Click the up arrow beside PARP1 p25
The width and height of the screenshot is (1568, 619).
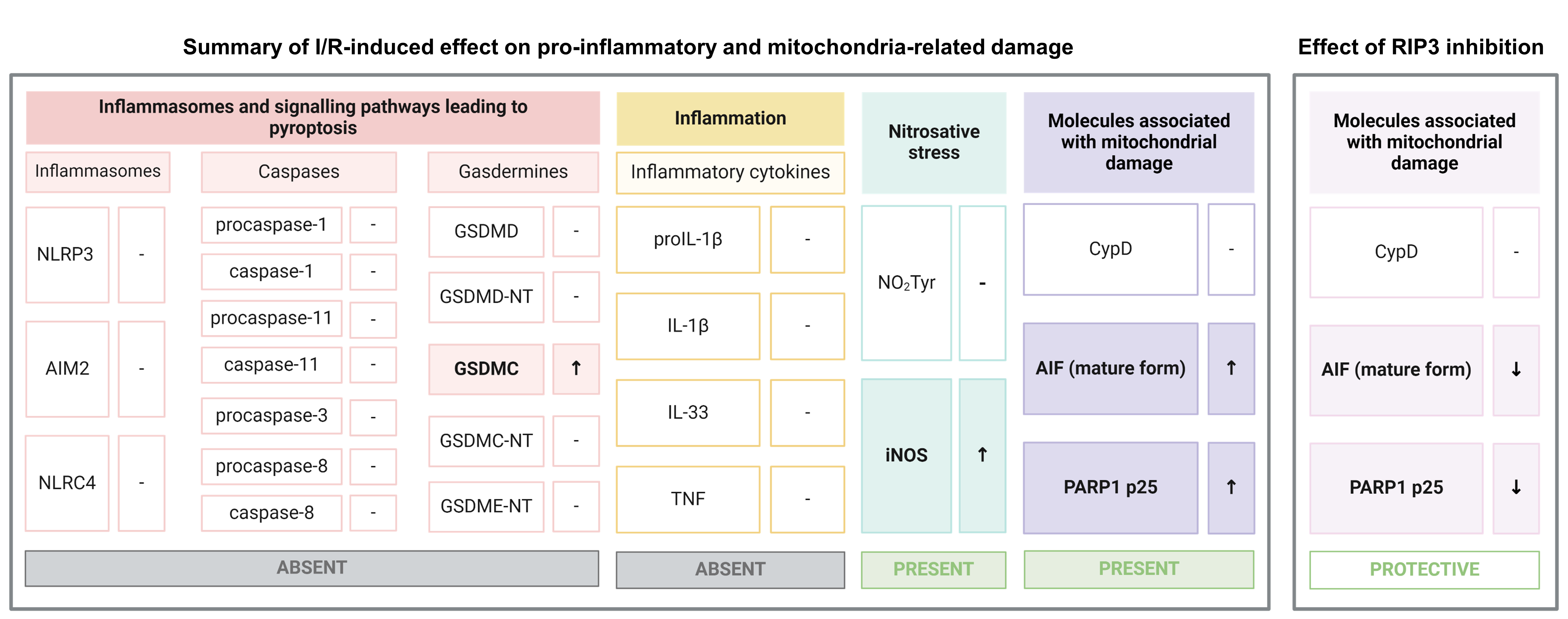(1231, 487)
